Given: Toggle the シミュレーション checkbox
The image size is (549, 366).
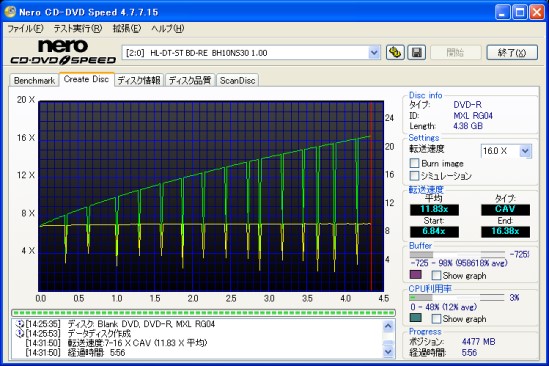Looking at the screenshot, I should pos(414,175).
